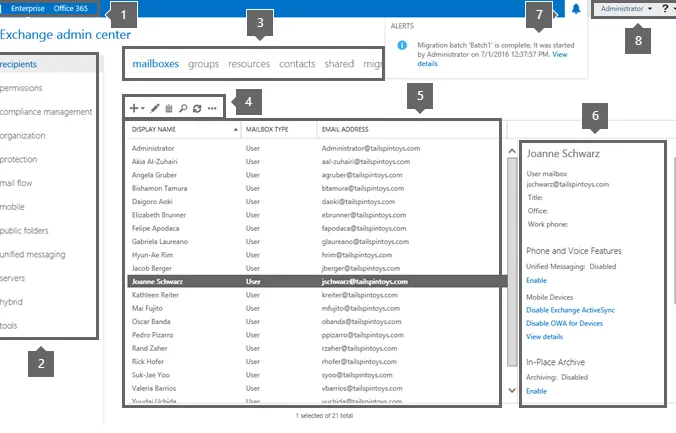Open the resources tab
Screen dimensions: 676x433
point(249,64)
